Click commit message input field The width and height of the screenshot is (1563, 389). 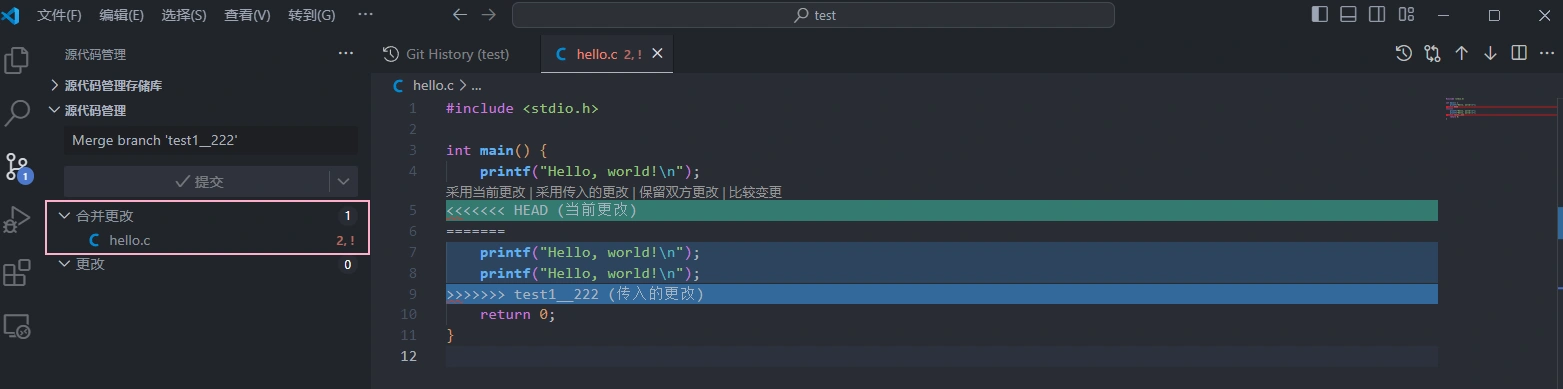[211, 141]
